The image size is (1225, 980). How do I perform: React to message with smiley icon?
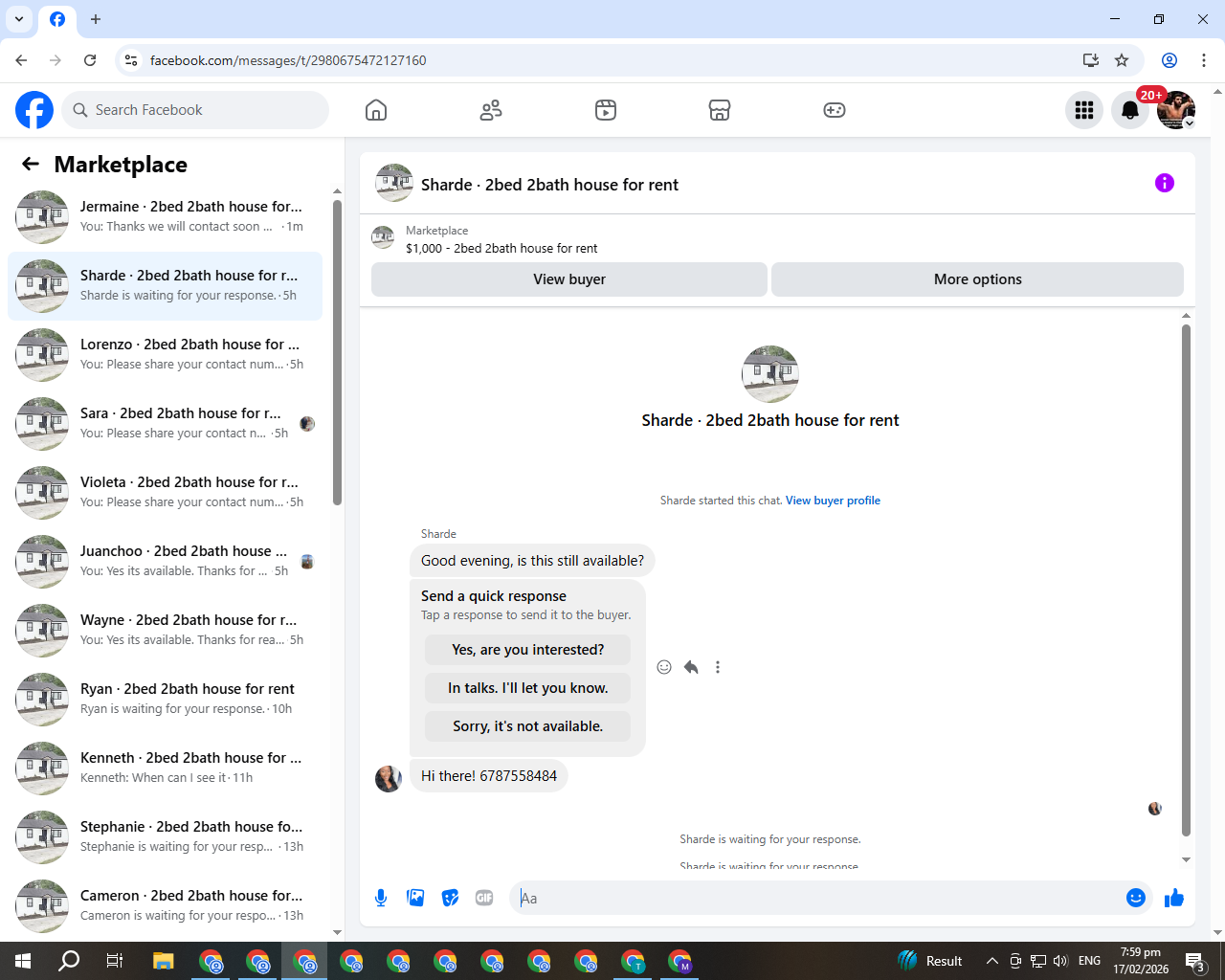click(x=664, y=667)
